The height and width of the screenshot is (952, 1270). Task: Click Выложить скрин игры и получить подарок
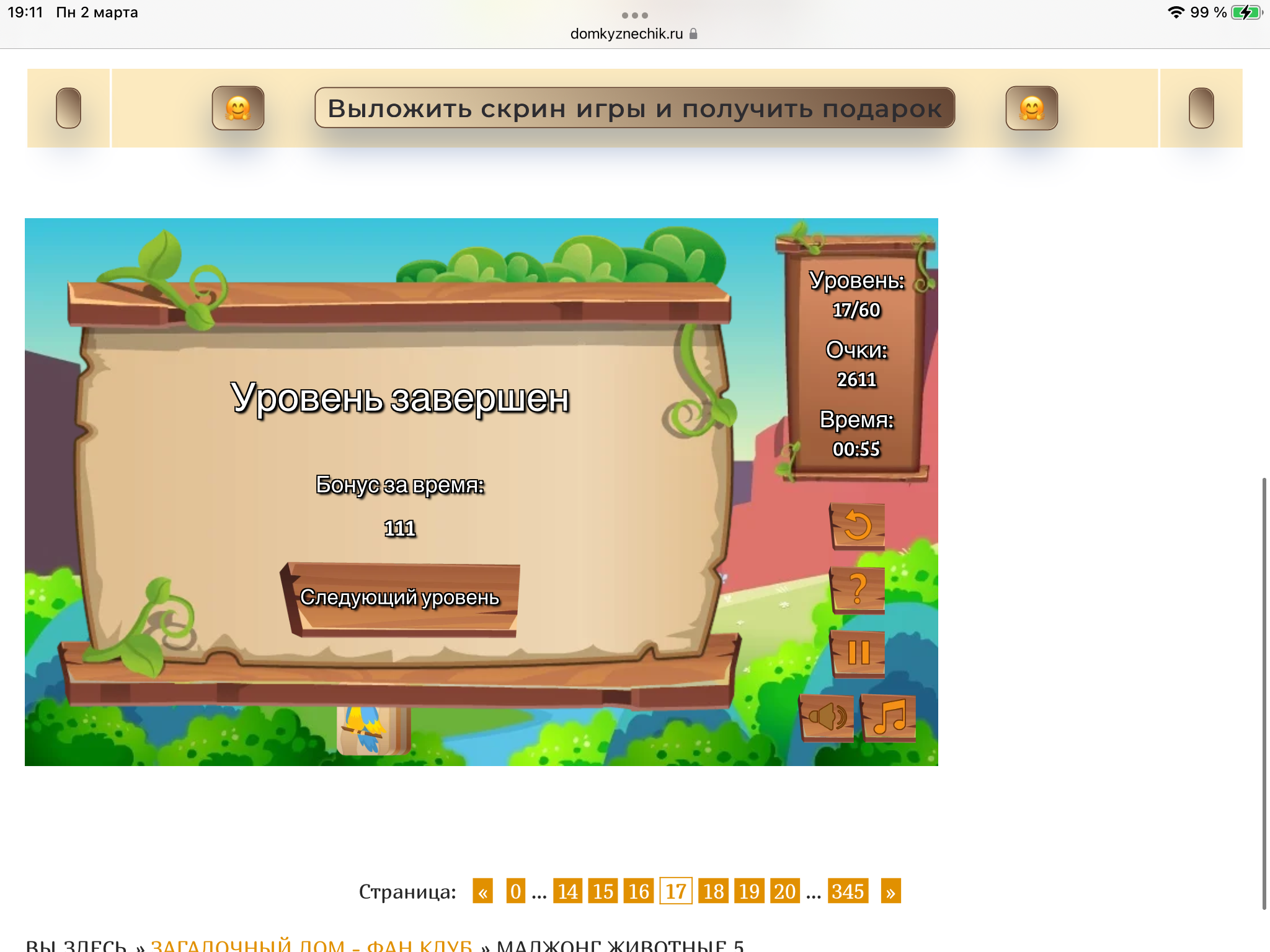(634, 108)
